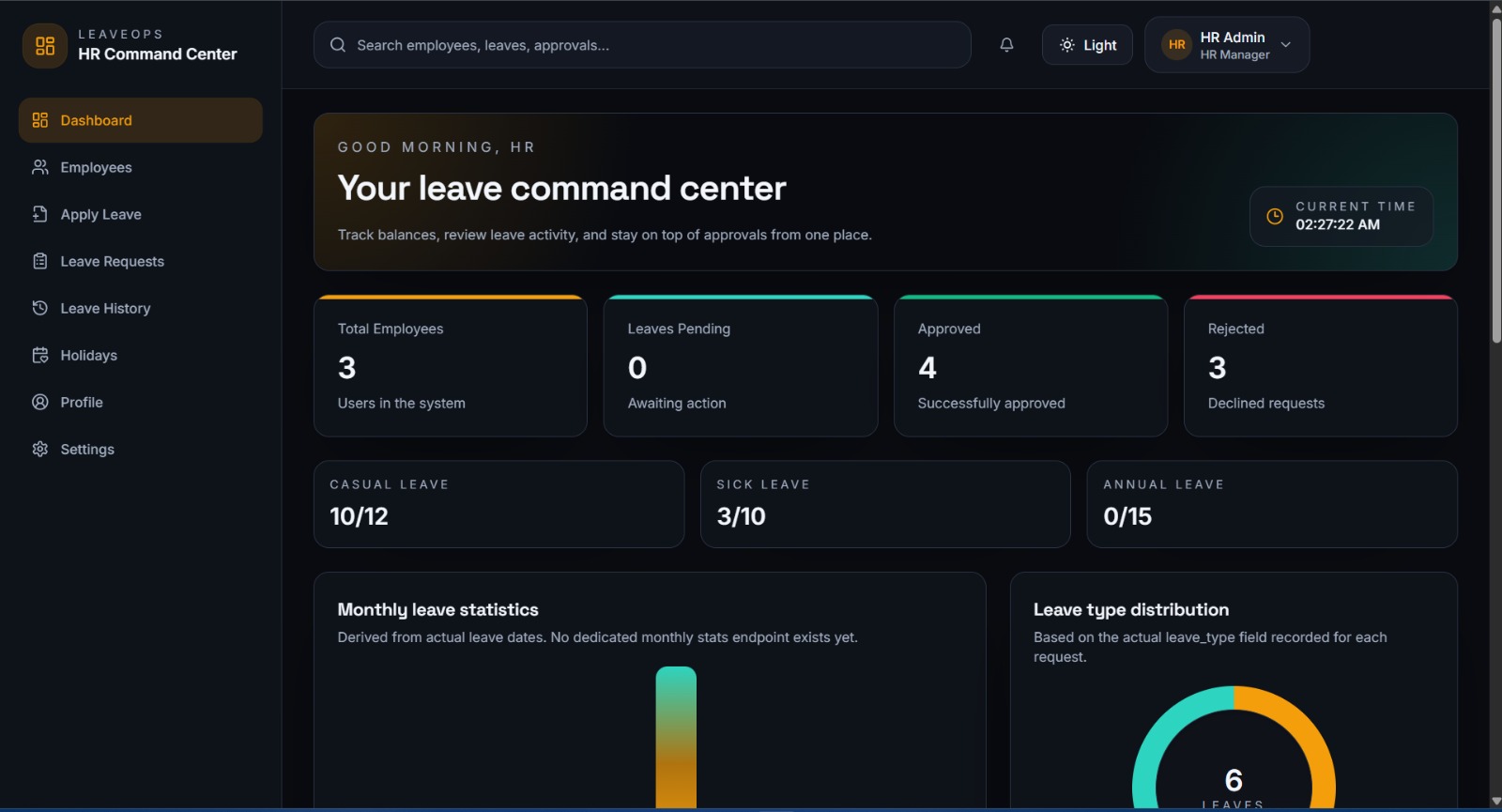1502x812 pixels.
Task: Click the Profile user circle icon
Action: tap(39, 402)
